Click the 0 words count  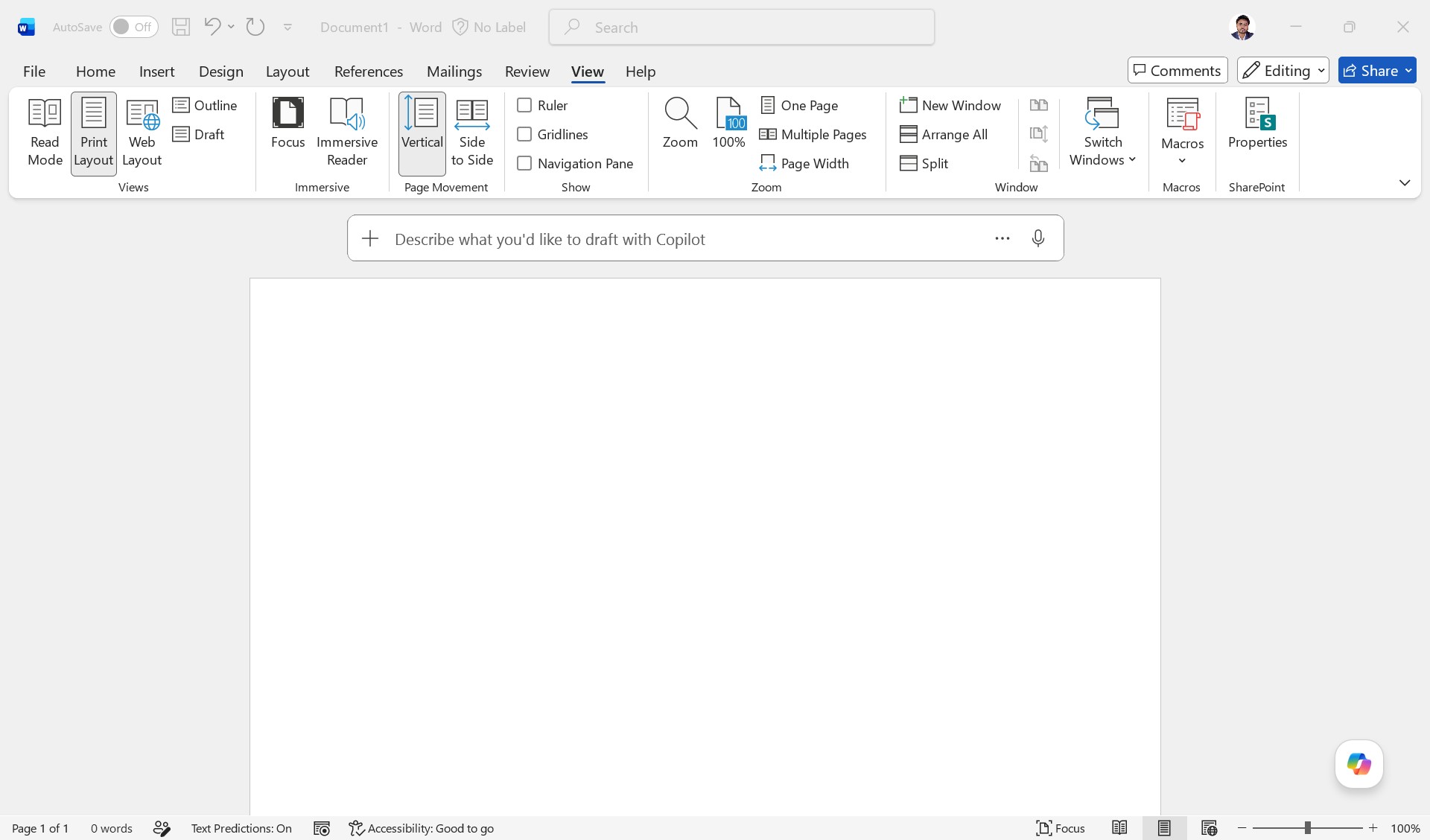111,828
